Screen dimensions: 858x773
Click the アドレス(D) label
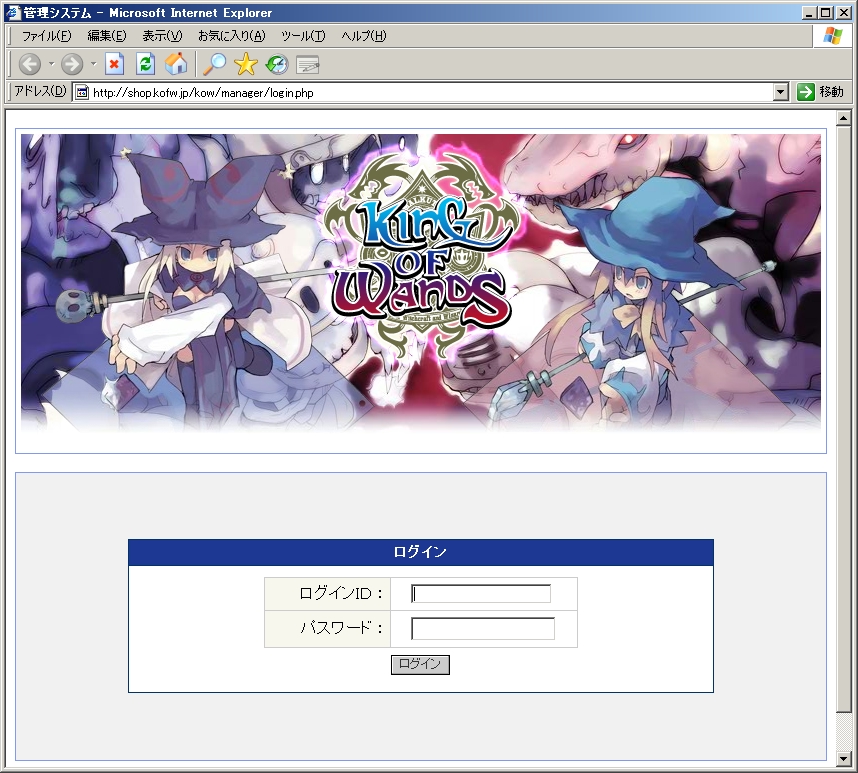40,91
